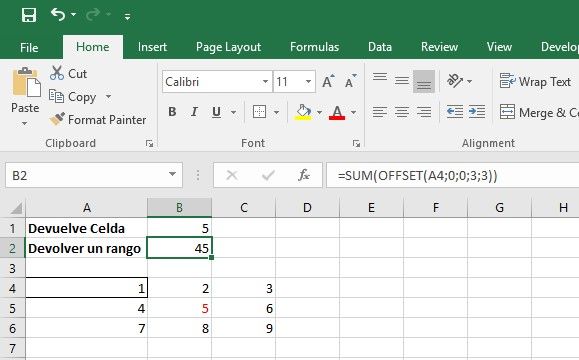Image resolution: width=579 pixels, height=360 pixels.
Task: Open the File tab
Action: click(x=29, y=47)
